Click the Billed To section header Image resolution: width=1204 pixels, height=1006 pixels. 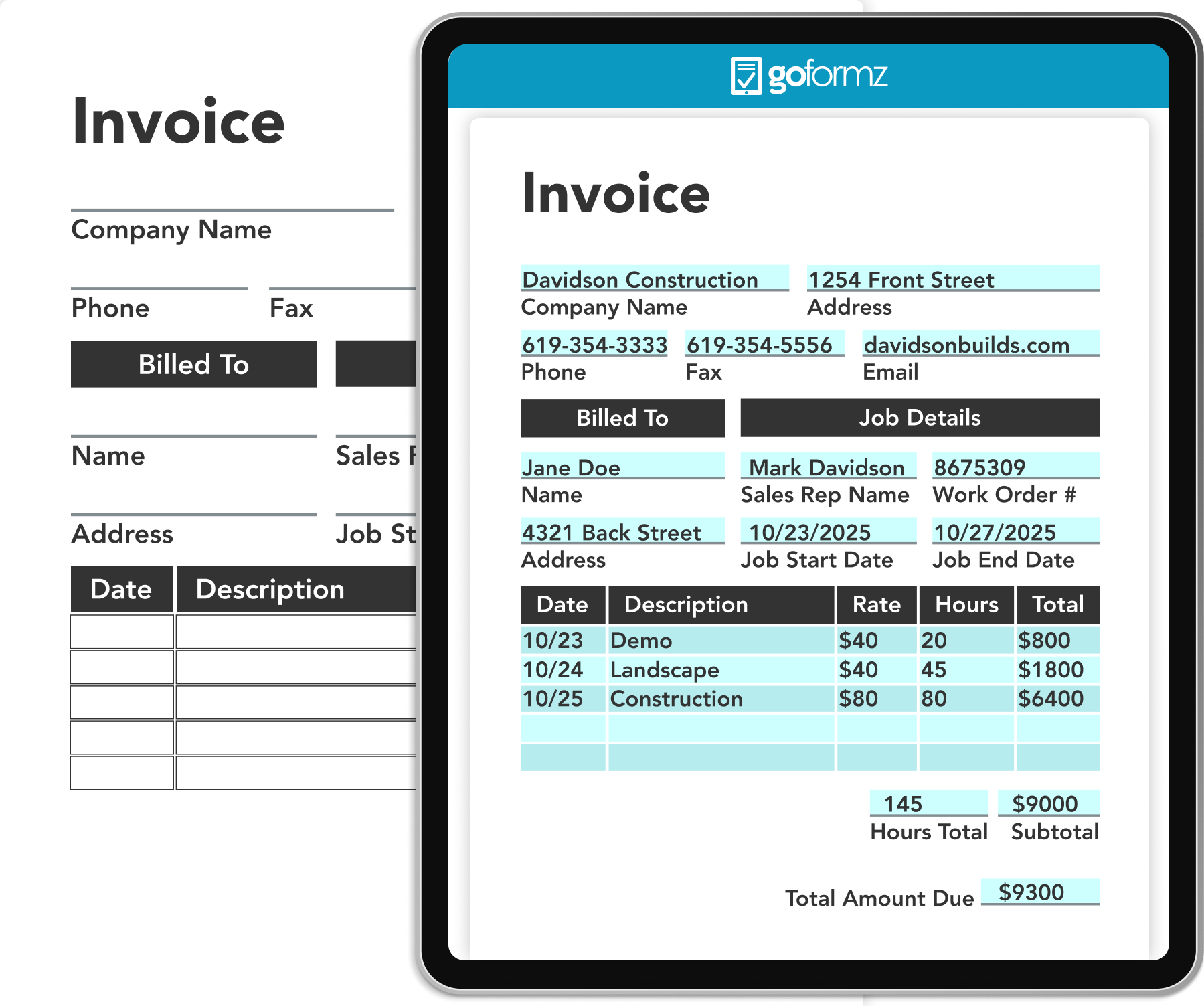tap(622, 418)
